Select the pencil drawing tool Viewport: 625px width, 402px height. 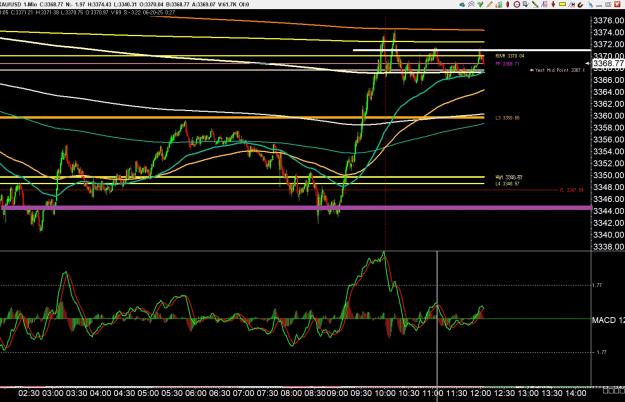coord(490,4)
